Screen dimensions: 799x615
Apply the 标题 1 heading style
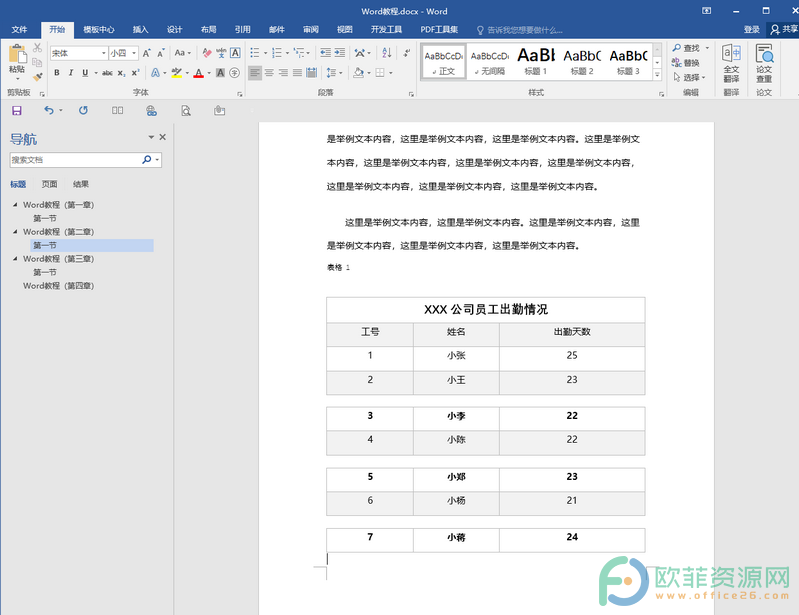536,62
